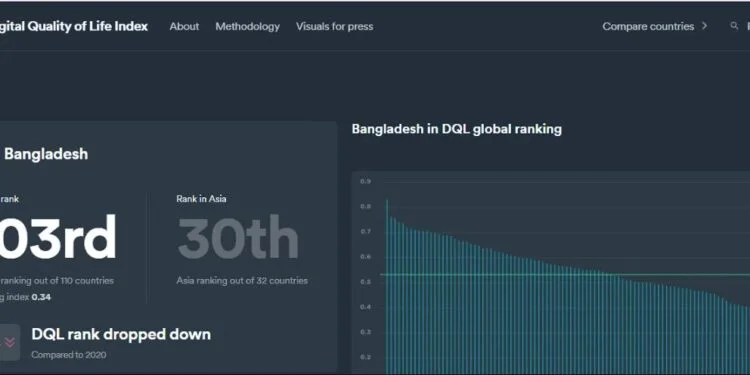Screen dimensions: 750x375
Task: Click the tallest first bar in chart
Action: 387,287
